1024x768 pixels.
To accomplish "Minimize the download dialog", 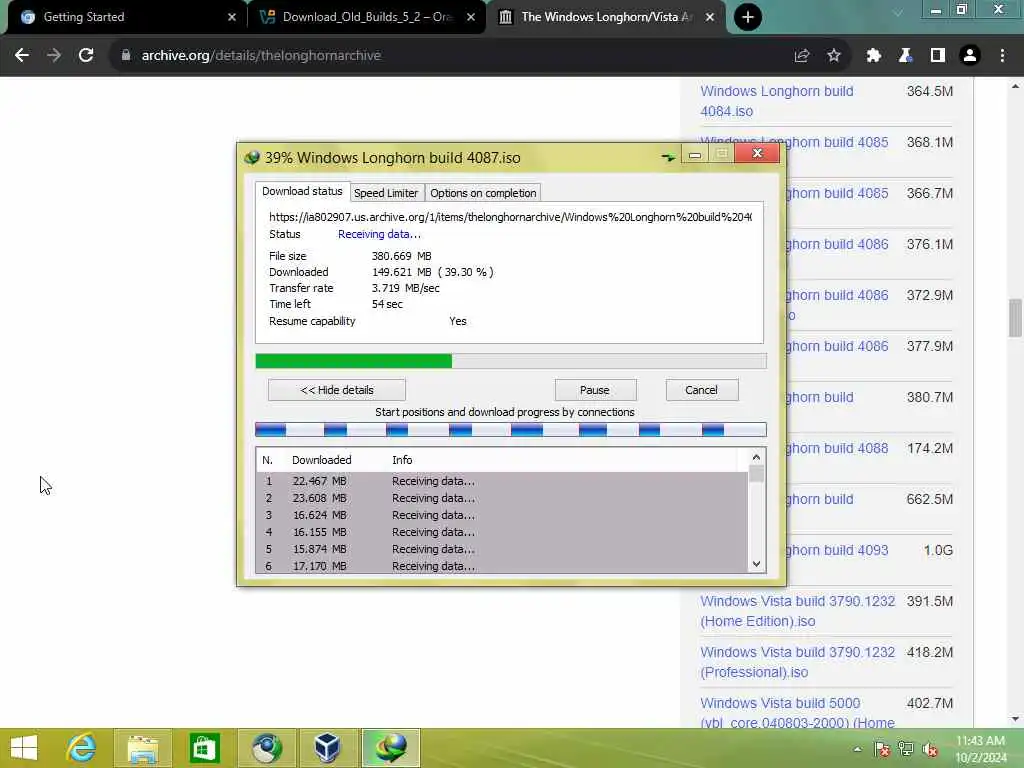I will point(695,154).
